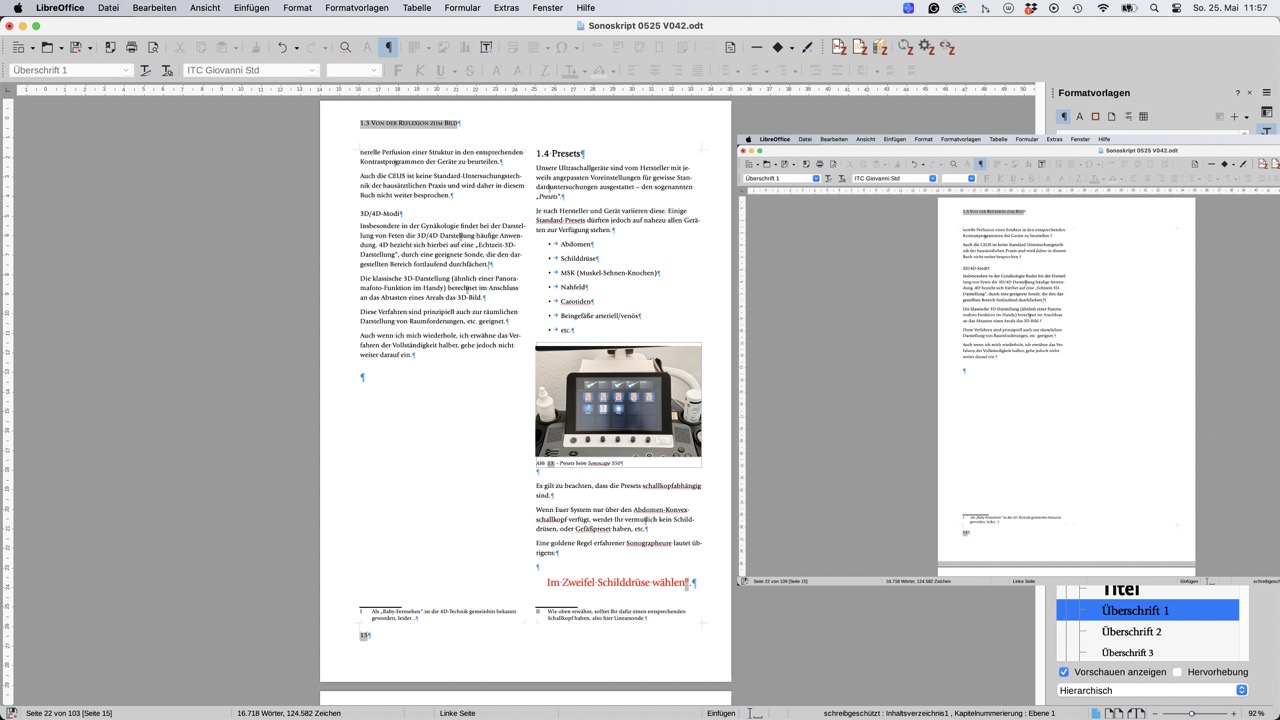1280x720 pixels.
Task: Click the first Zotero add citation icon
Action: (839, 47)
